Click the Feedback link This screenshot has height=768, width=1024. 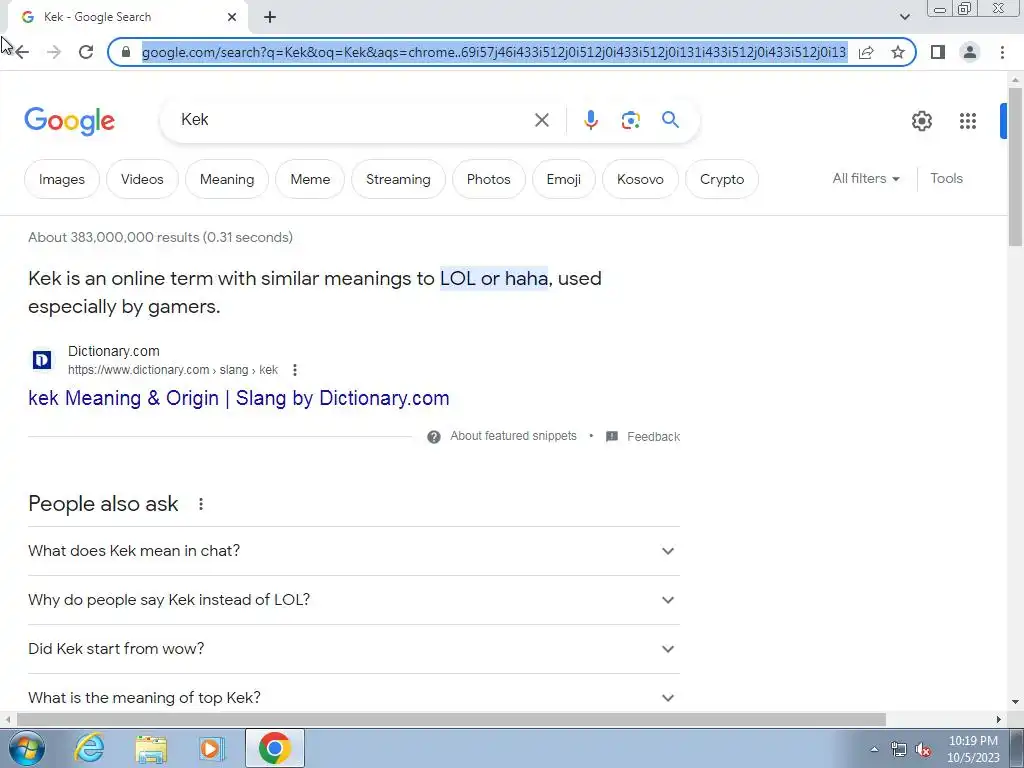click(x=653, y=437)
